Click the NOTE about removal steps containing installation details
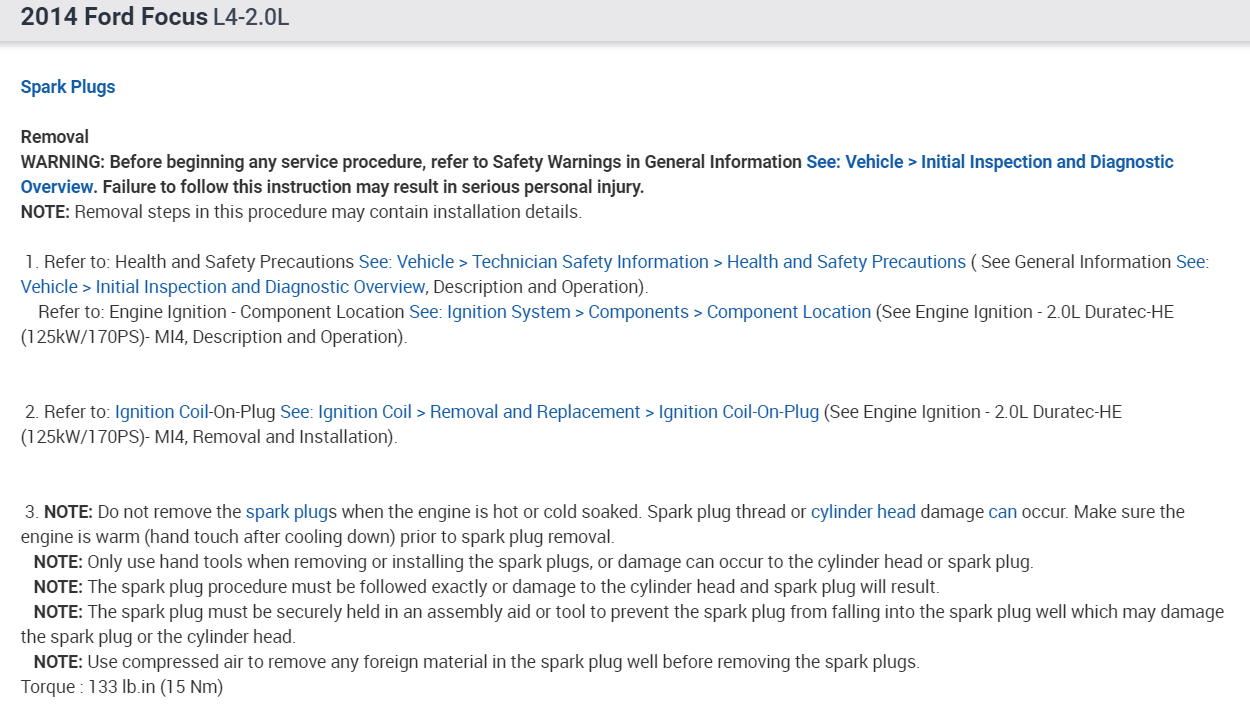This screenshot has width=1250, height=709. (x=301, y=212)
